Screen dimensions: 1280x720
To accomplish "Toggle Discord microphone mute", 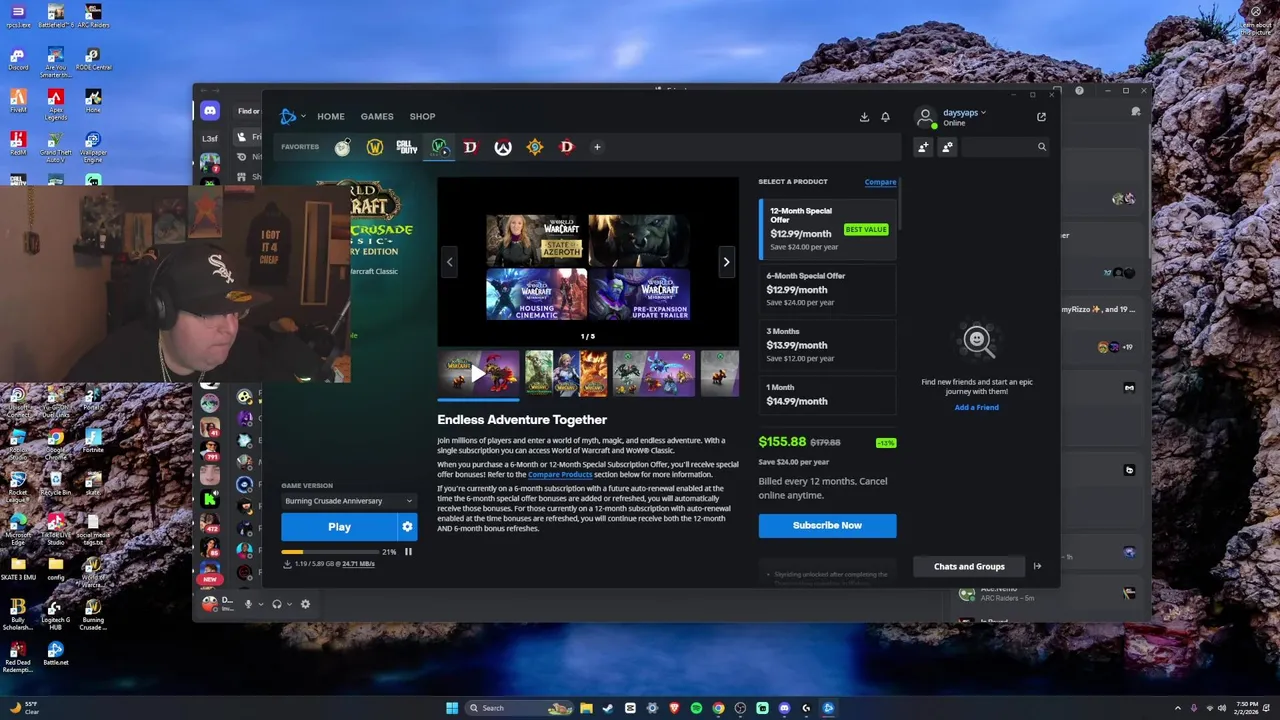I will tap(249, 604).
